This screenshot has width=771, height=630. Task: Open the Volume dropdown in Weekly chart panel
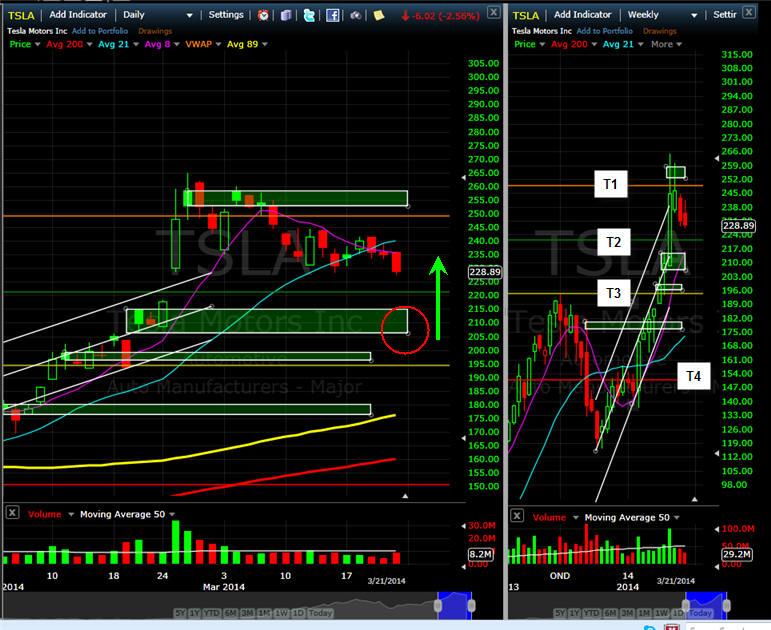[x=575, y=517]
